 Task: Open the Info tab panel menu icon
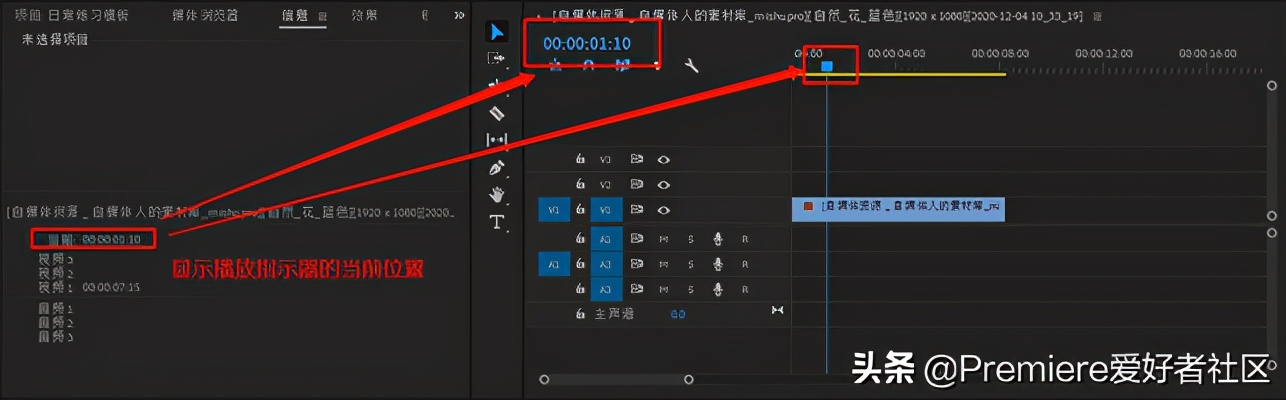[x=322, y=17]
